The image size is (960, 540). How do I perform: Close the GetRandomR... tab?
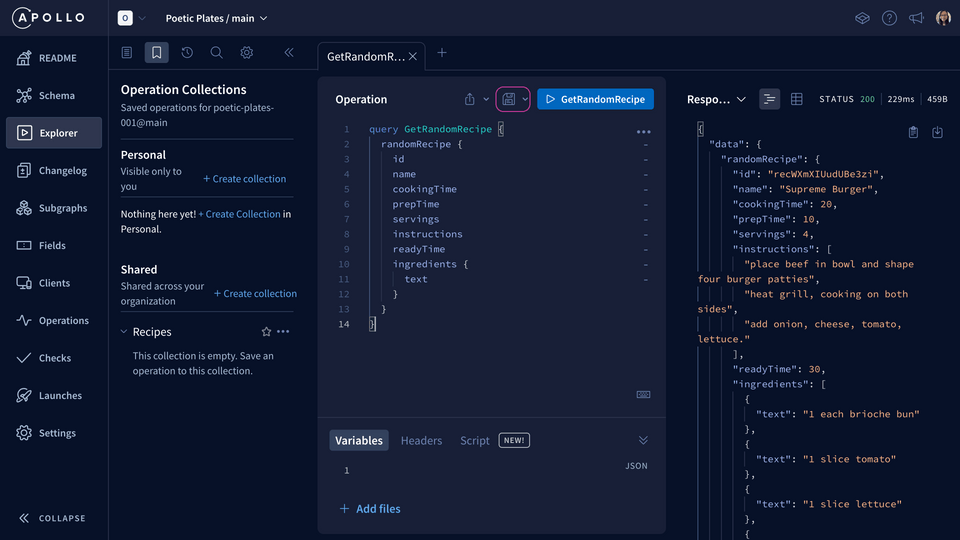[x=413, y=56]
